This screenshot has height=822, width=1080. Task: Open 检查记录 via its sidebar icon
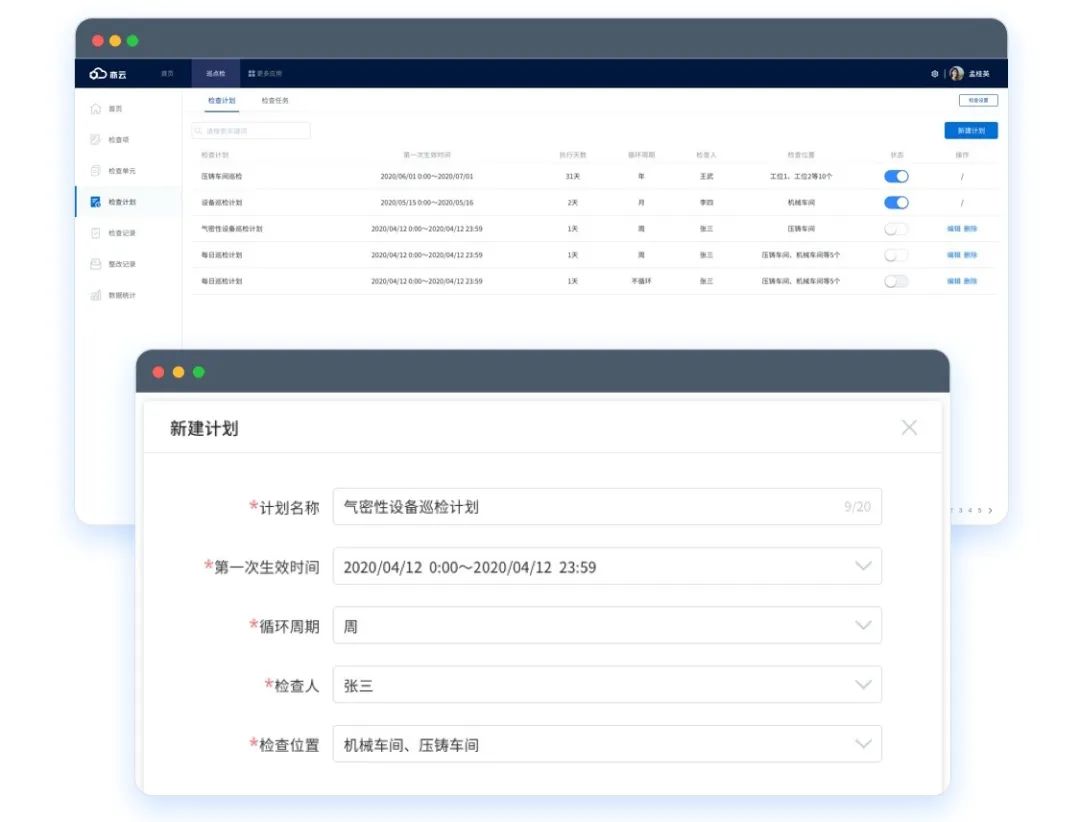coord(96,233)
